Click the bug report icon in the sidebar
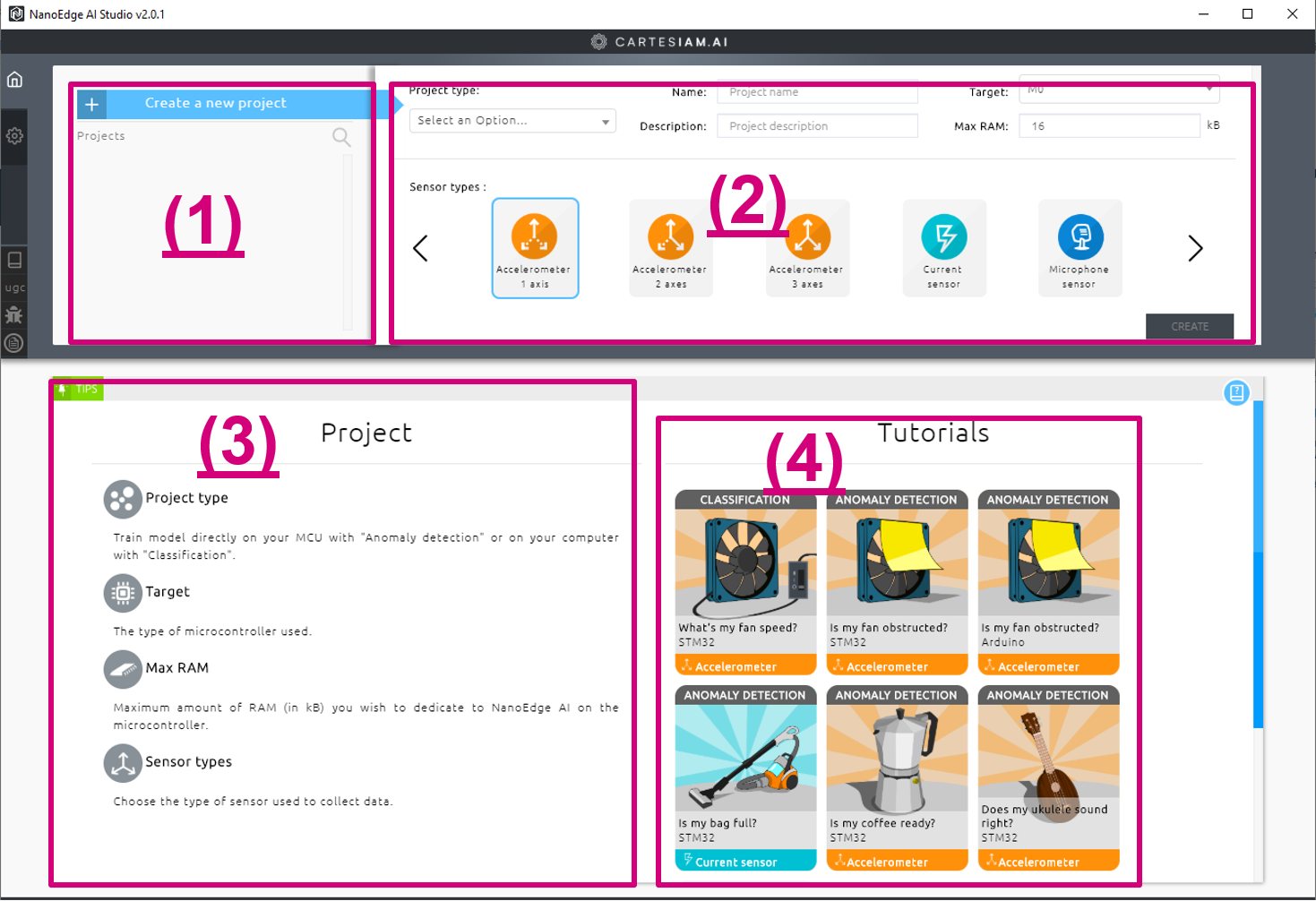The height and width of the screenshot is (901, 1316). (x=13, y=315)
